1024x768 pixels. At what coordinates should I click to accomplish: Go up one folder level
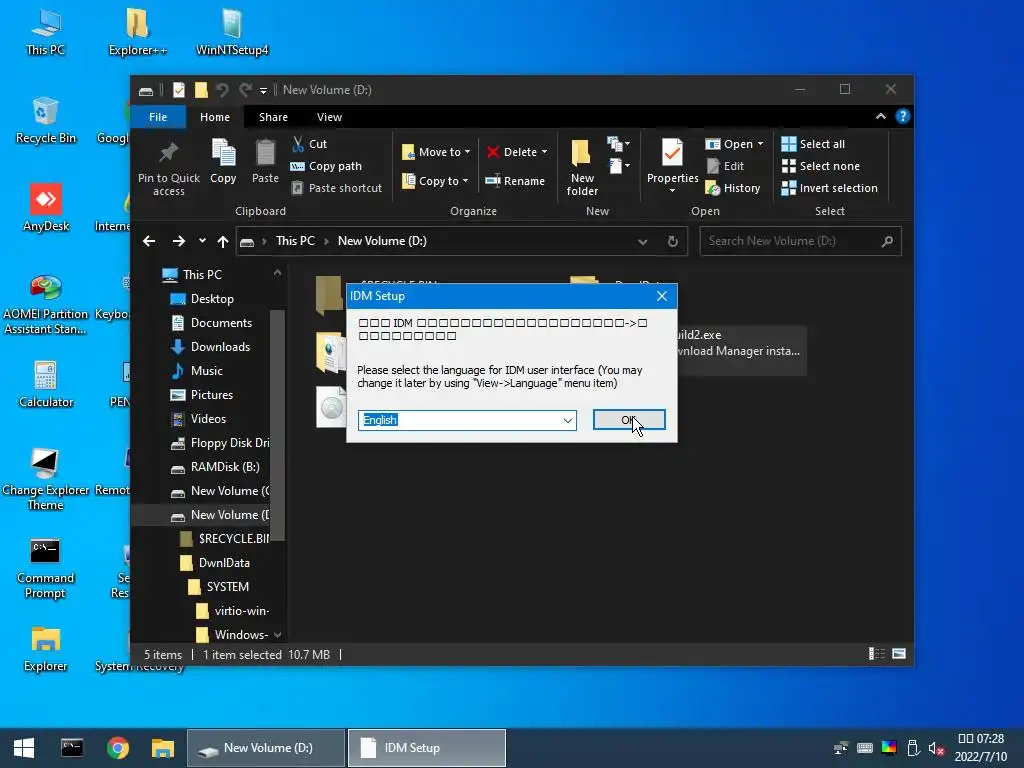coord(223,242)
